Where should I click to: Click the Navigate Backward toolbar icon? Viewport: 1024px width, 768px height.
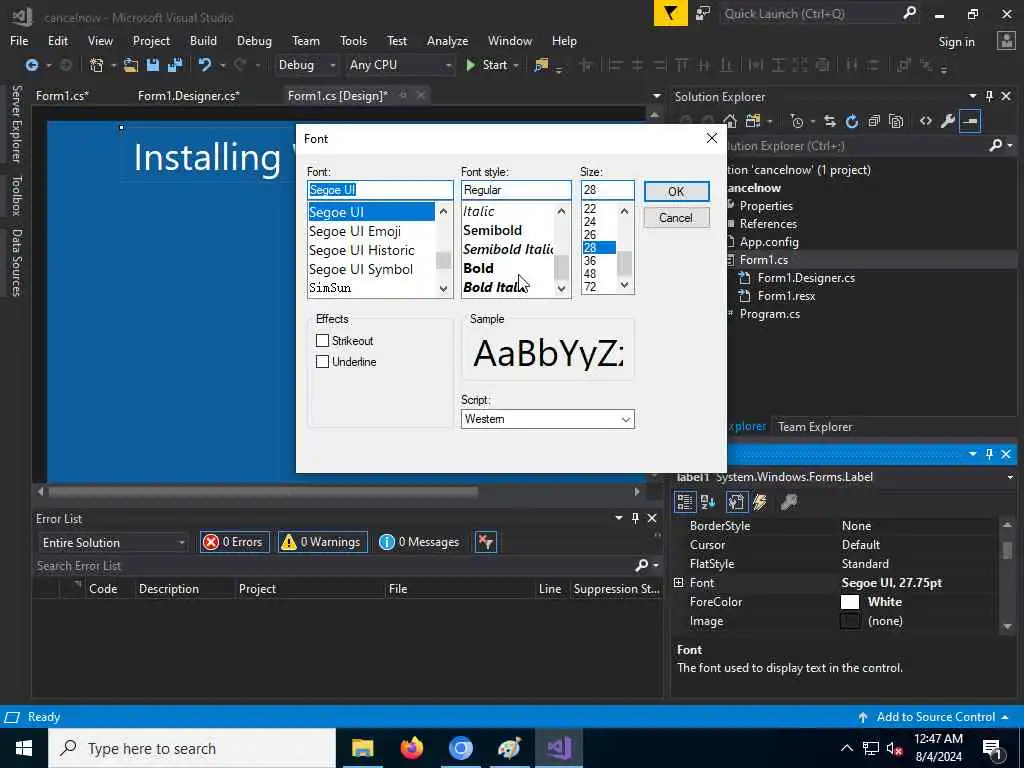(31, 65)
